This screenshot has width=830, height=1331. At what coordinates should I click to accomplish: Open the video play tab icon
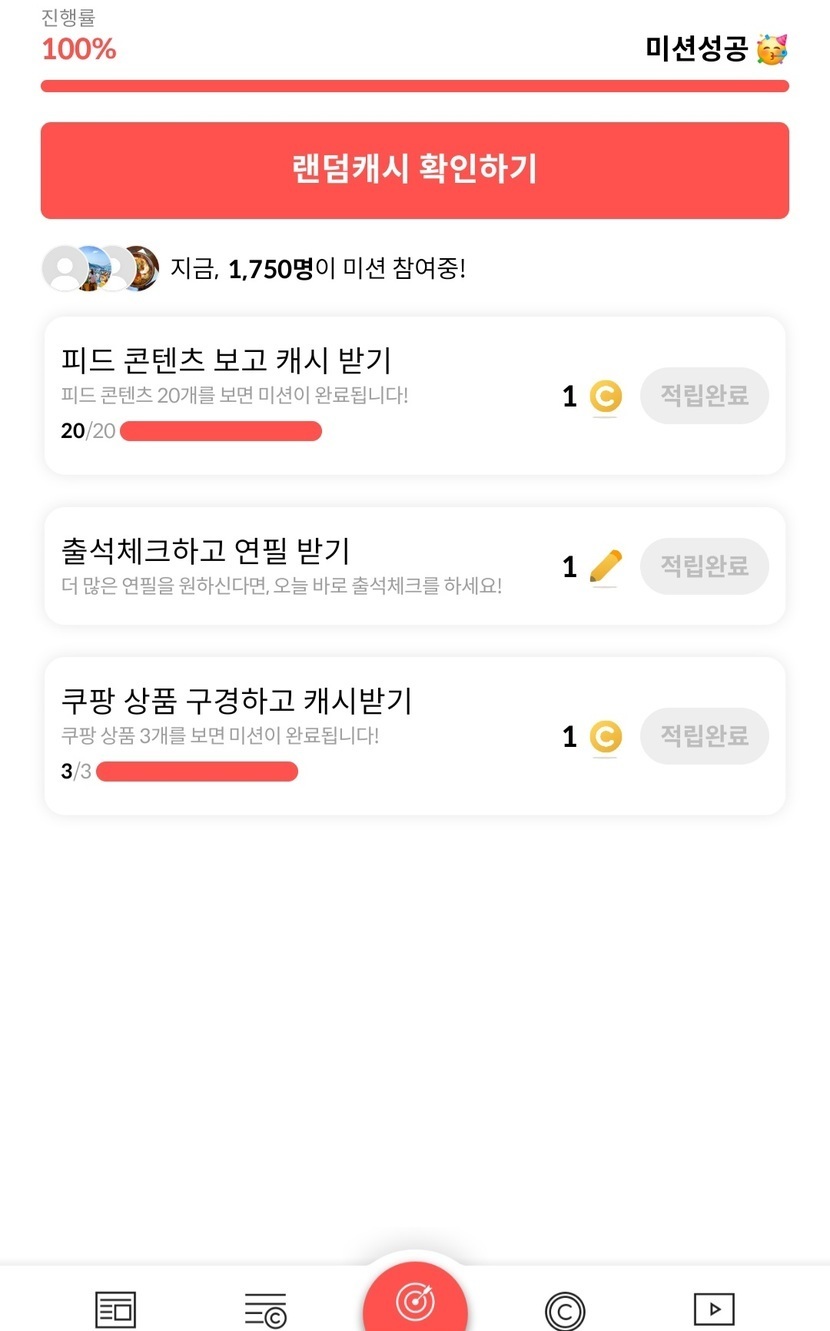714,1308
